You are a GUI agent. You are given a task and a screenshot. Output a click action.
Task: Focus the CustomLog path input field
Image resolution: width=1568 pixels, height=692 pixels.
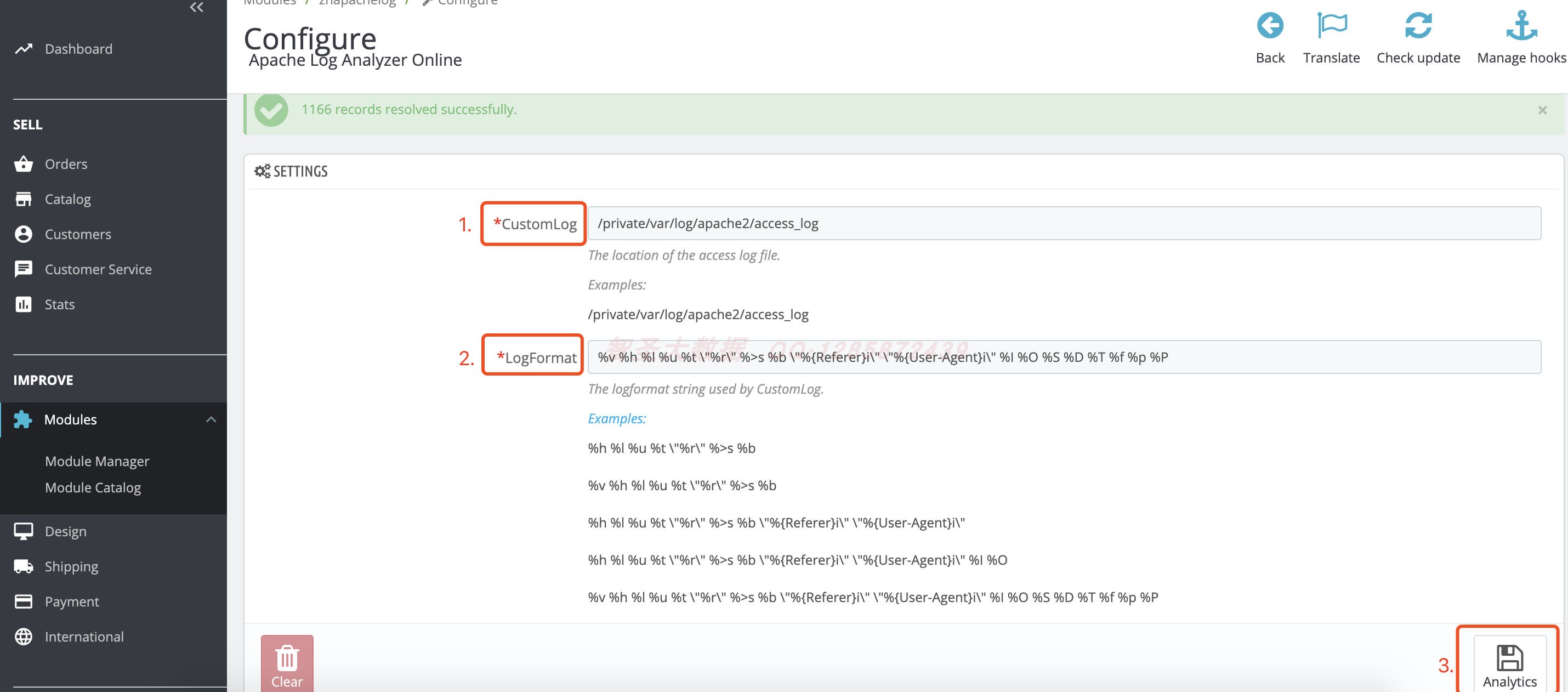point(1064,223)
